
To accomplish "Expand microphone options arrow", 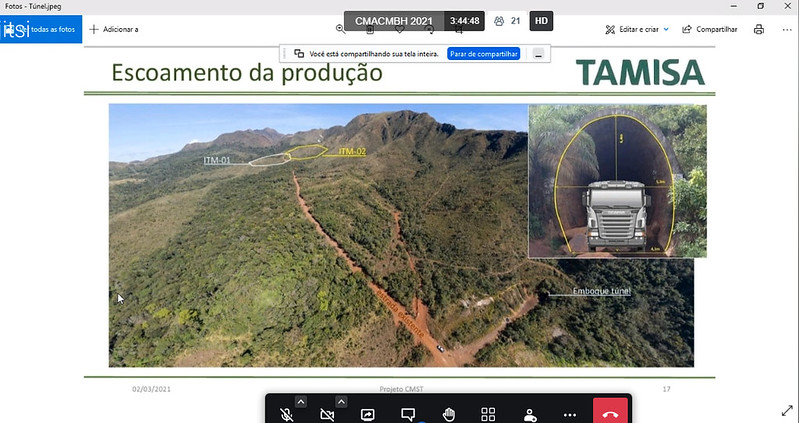I will click(301, 402).
